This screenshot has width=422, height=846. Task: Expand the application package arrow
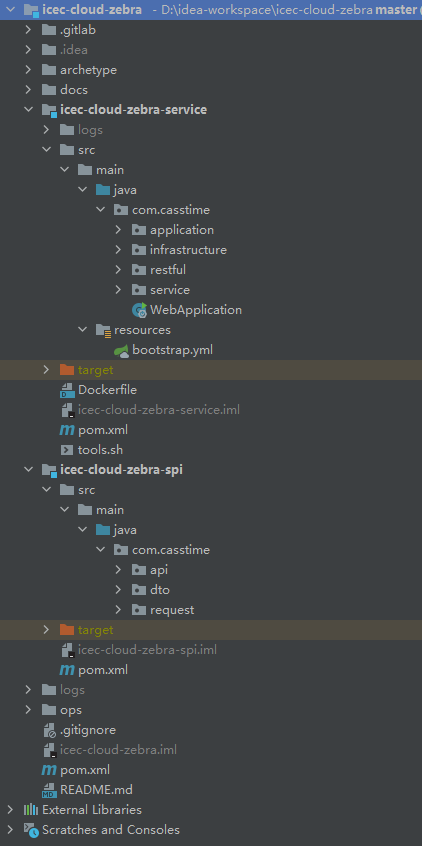(x=119, y=230)
